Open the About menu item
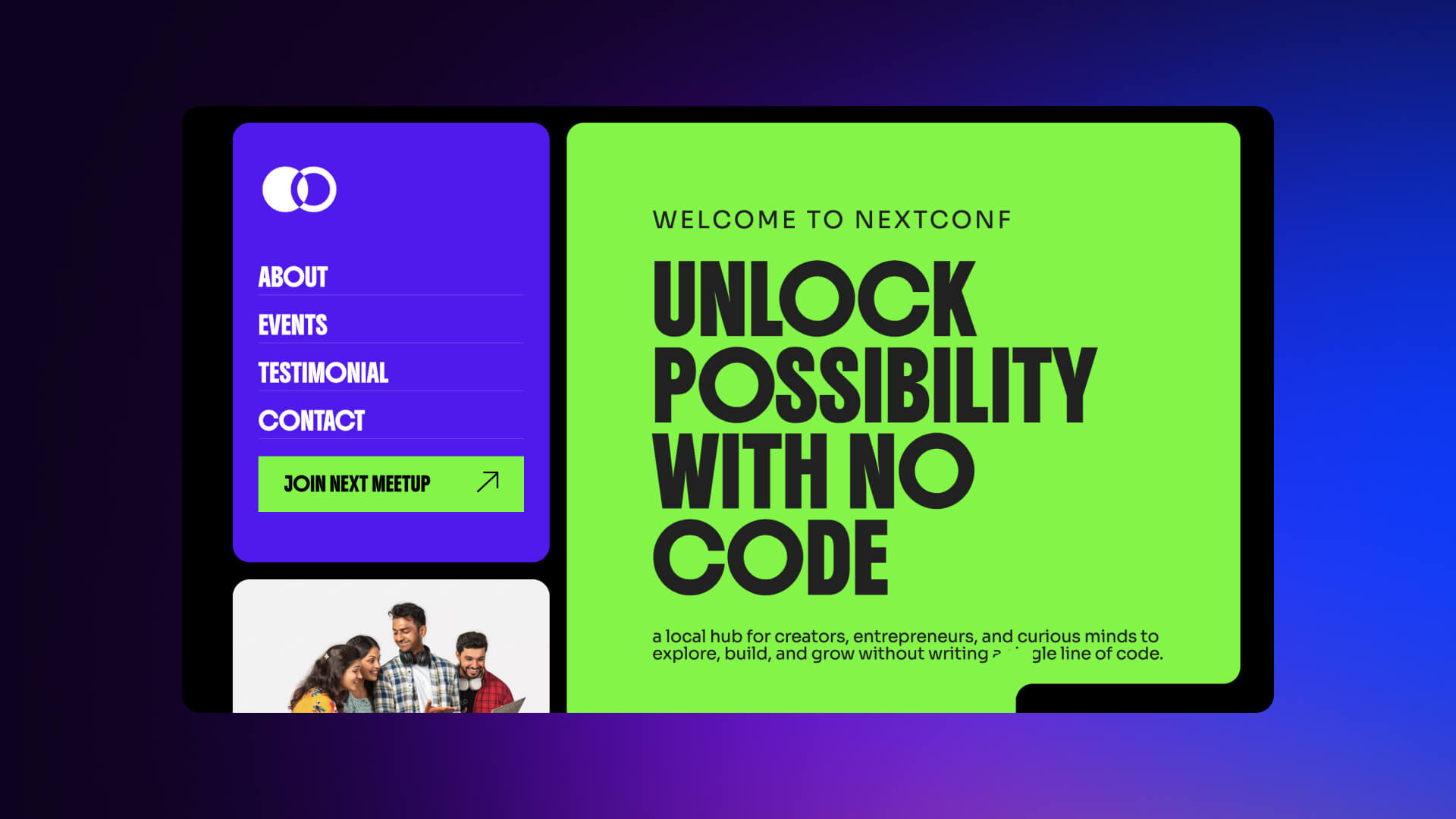Screen dimensions: 1456x819 293,277
